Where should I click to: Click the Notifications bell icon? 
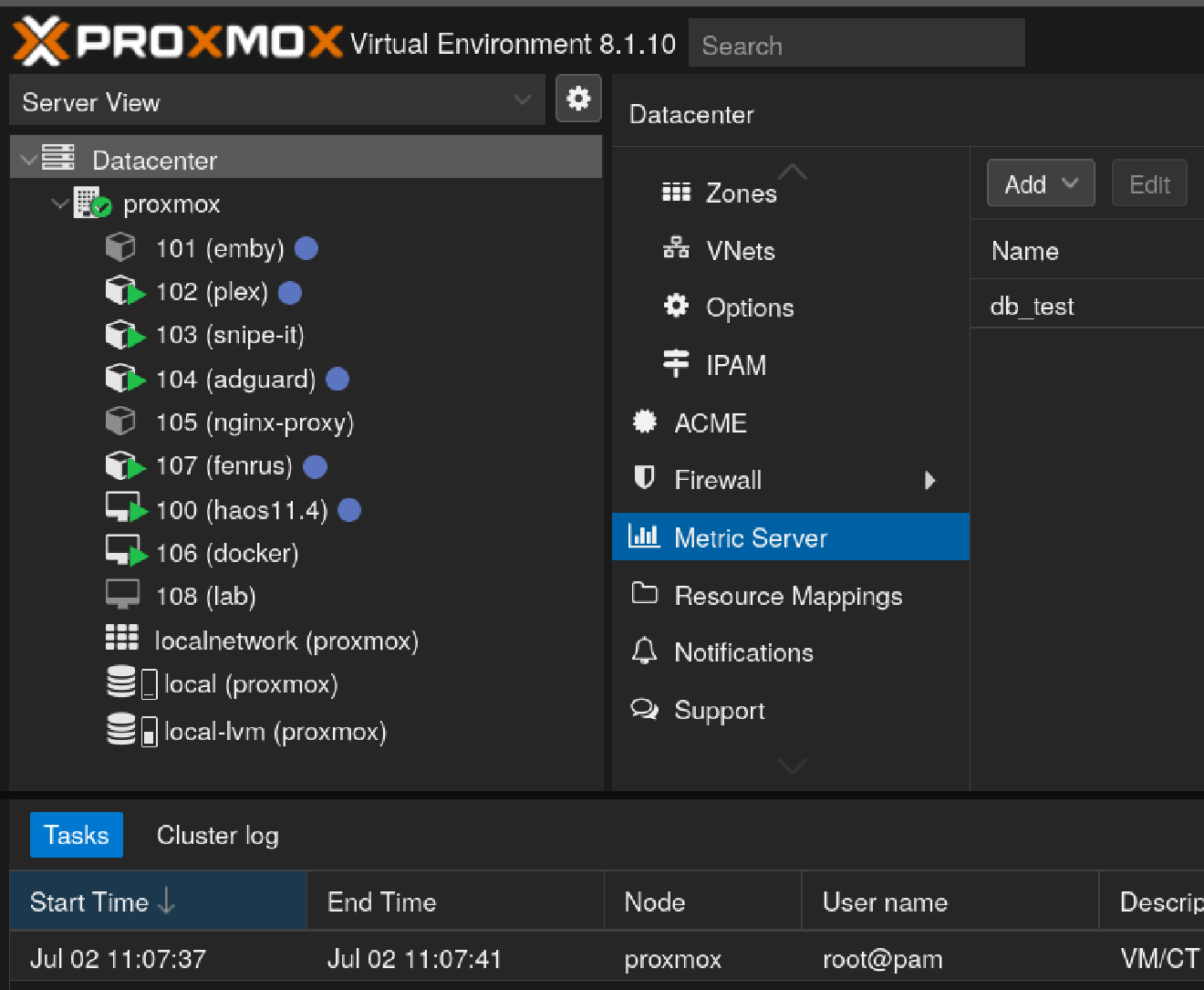click(x=644, y=651)
